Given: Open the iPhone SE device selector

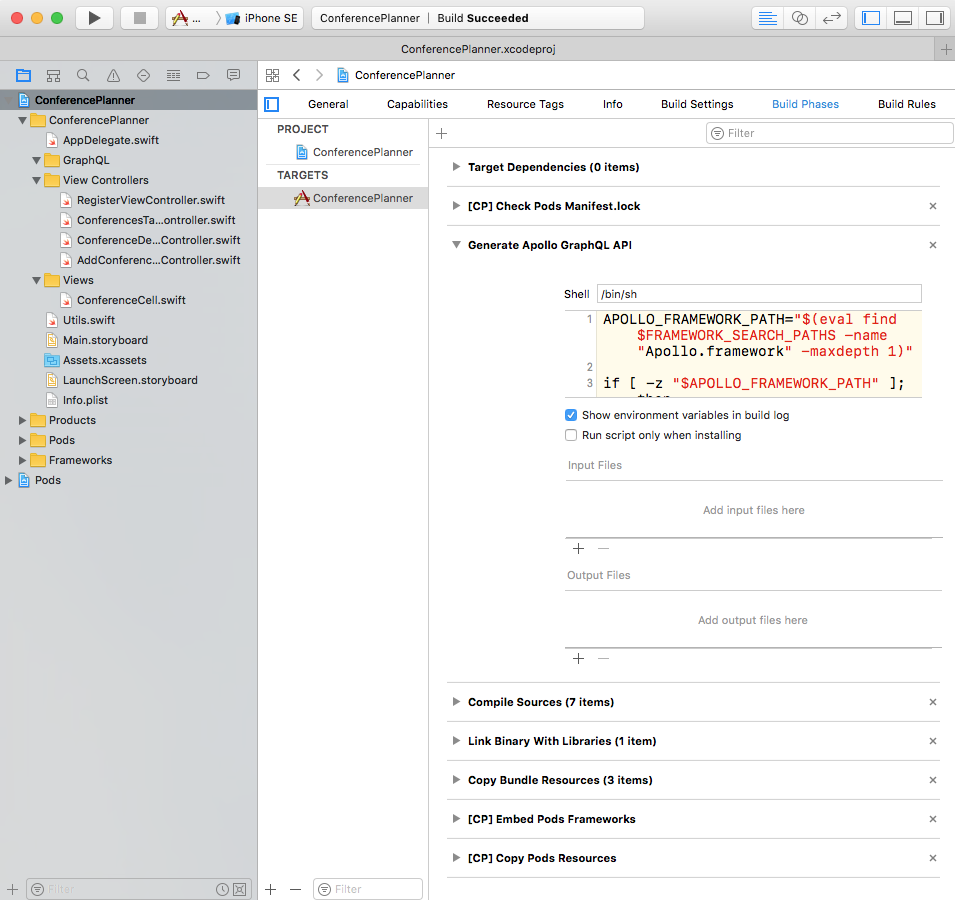Looking at the screenshot, I should [263, 18].
